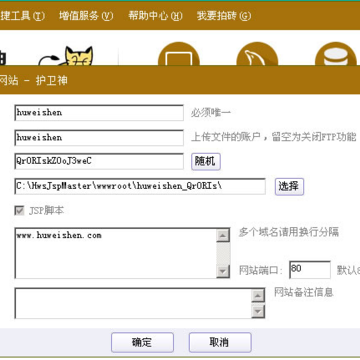Image resolution: width=360 pixels, height=360 pixels.
Task: Click the FTP account field huweishen
Action: (99, 138)
